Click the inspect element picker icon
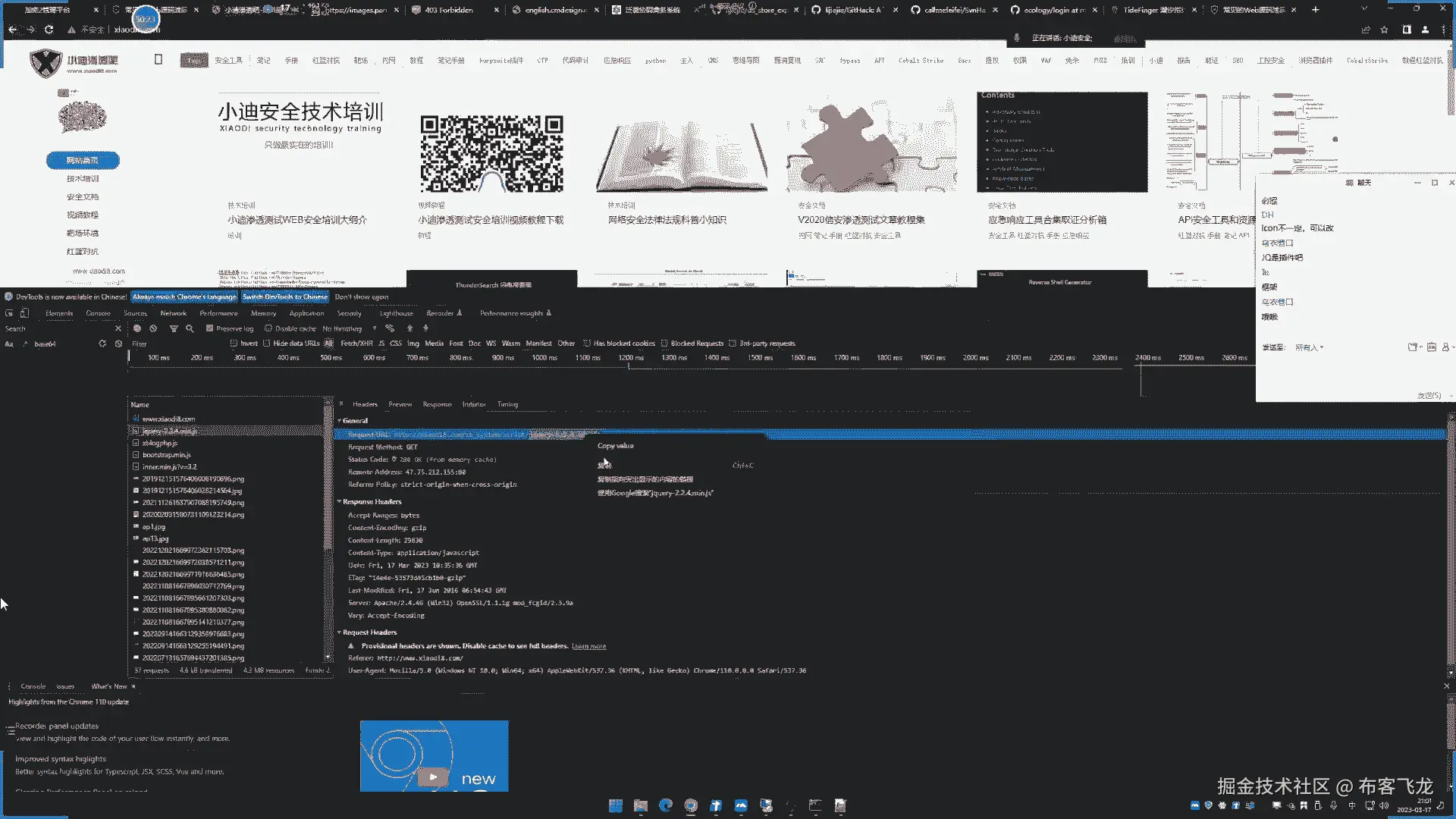This screenshot has width=1456, height=819. 9,313
